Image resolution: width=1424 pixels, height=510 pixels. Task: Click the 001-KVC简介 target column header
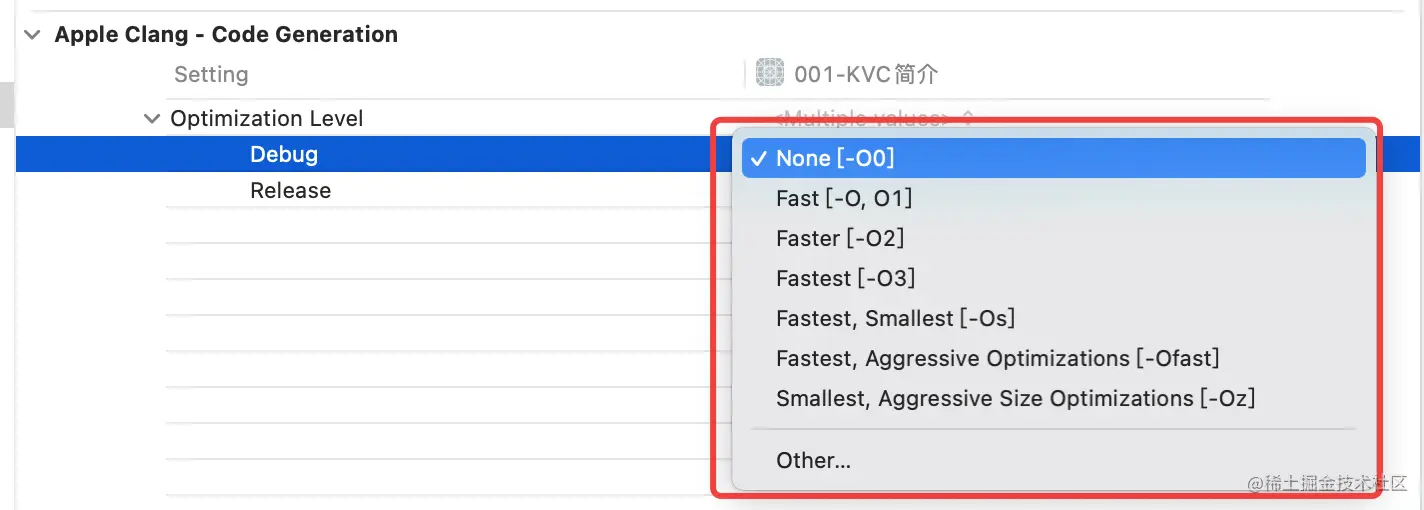click(x=865, y=74)
